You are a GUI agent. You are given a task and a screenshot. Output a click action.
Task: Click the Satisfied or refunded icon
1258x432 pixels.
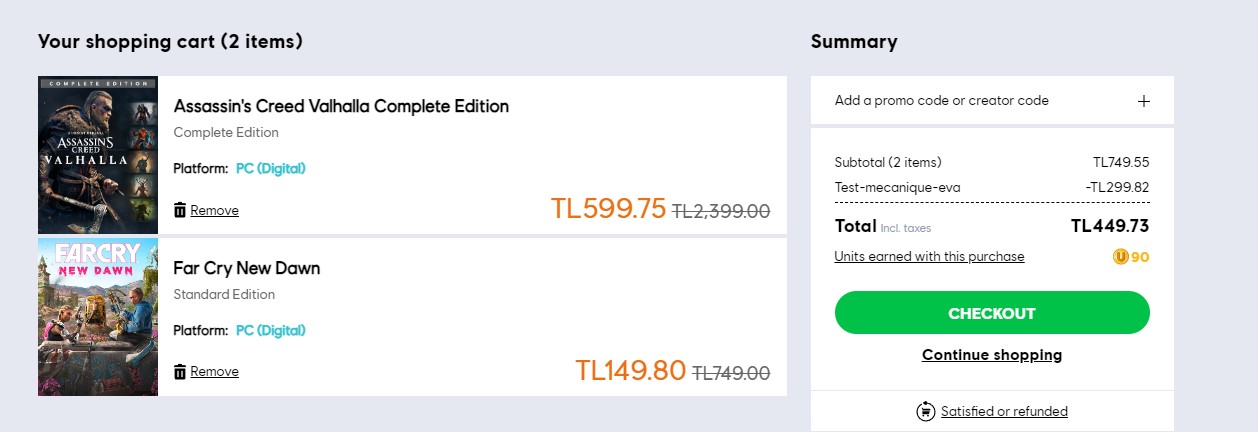pyautogui.click(x=925, y=411)
